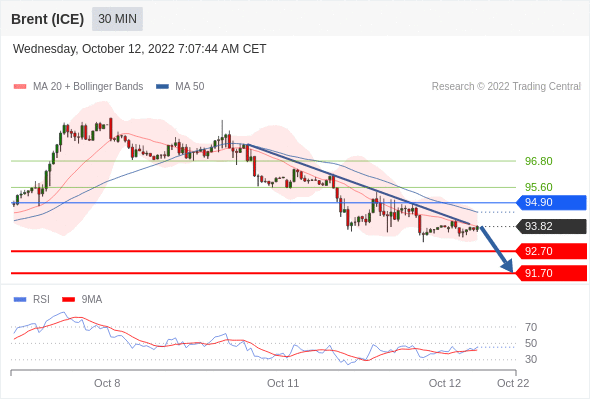The height and width of the screenshot is (400, 590).
Task: Toggle the RSI legend entry
Action: coord(32,300)
